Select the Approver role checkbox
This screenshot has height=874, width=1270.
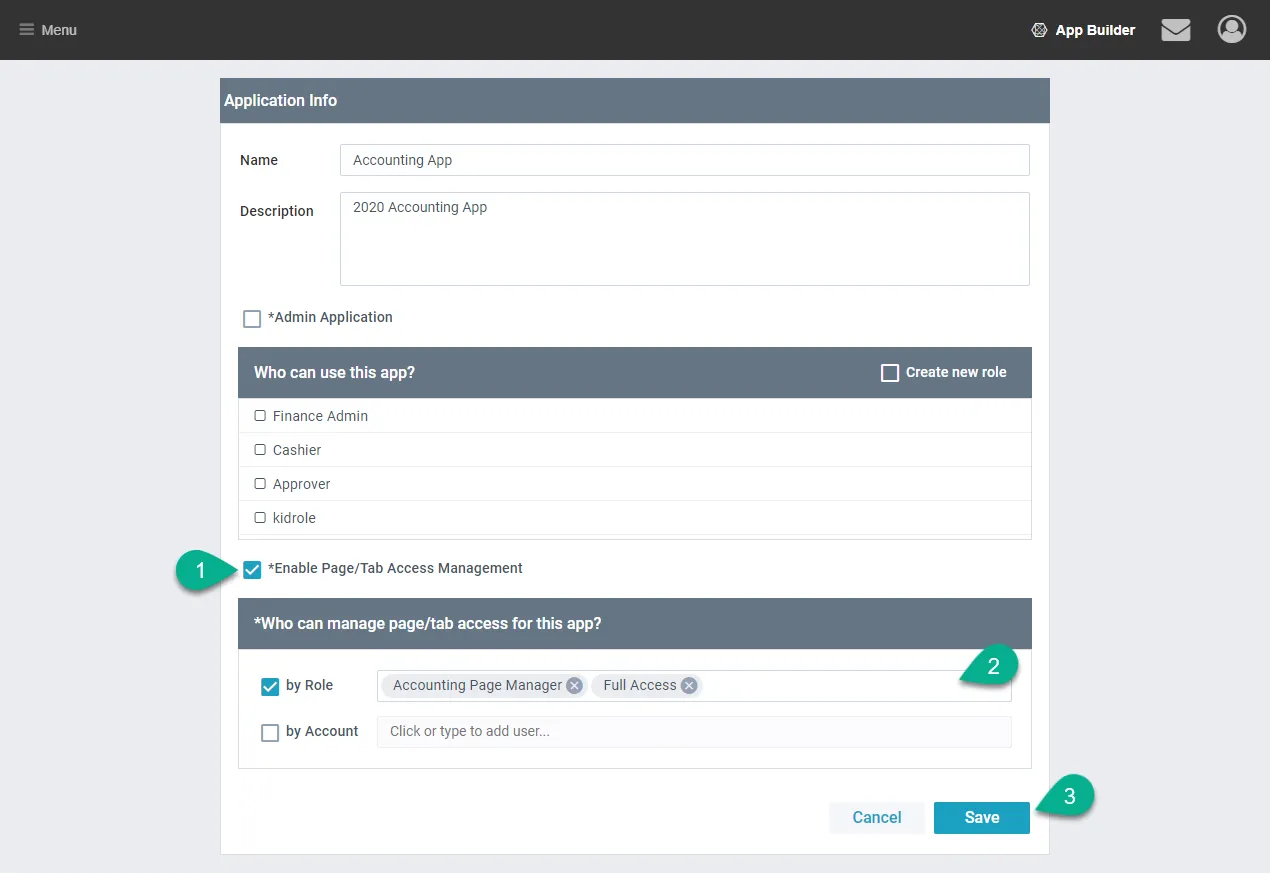tap(260, 484)
